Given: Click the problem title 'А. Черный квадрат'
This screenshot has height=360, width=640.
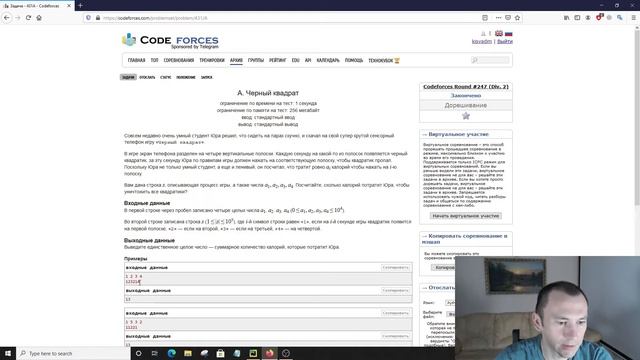Looking at the screenshot, I should (x=268, y=93).
